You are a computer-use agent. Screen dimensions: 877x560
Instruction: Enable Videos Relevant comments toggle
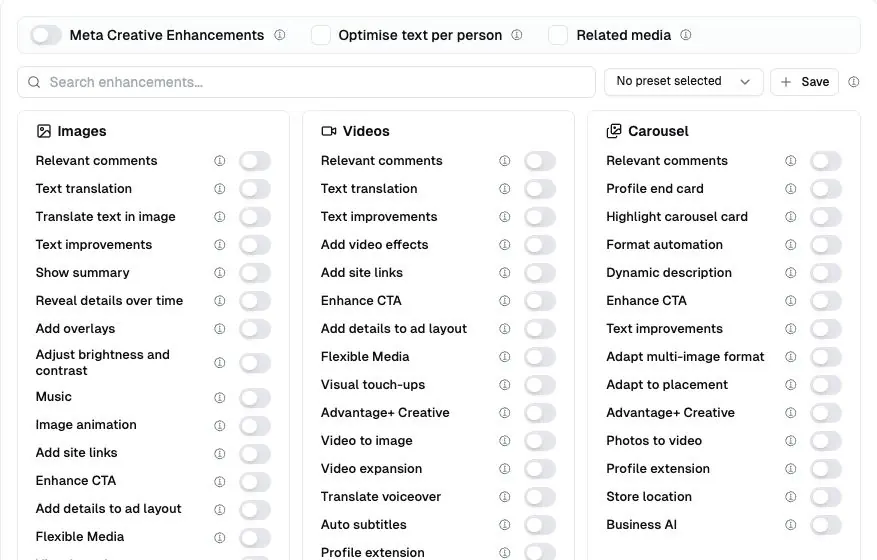click(x=540, y=161)
